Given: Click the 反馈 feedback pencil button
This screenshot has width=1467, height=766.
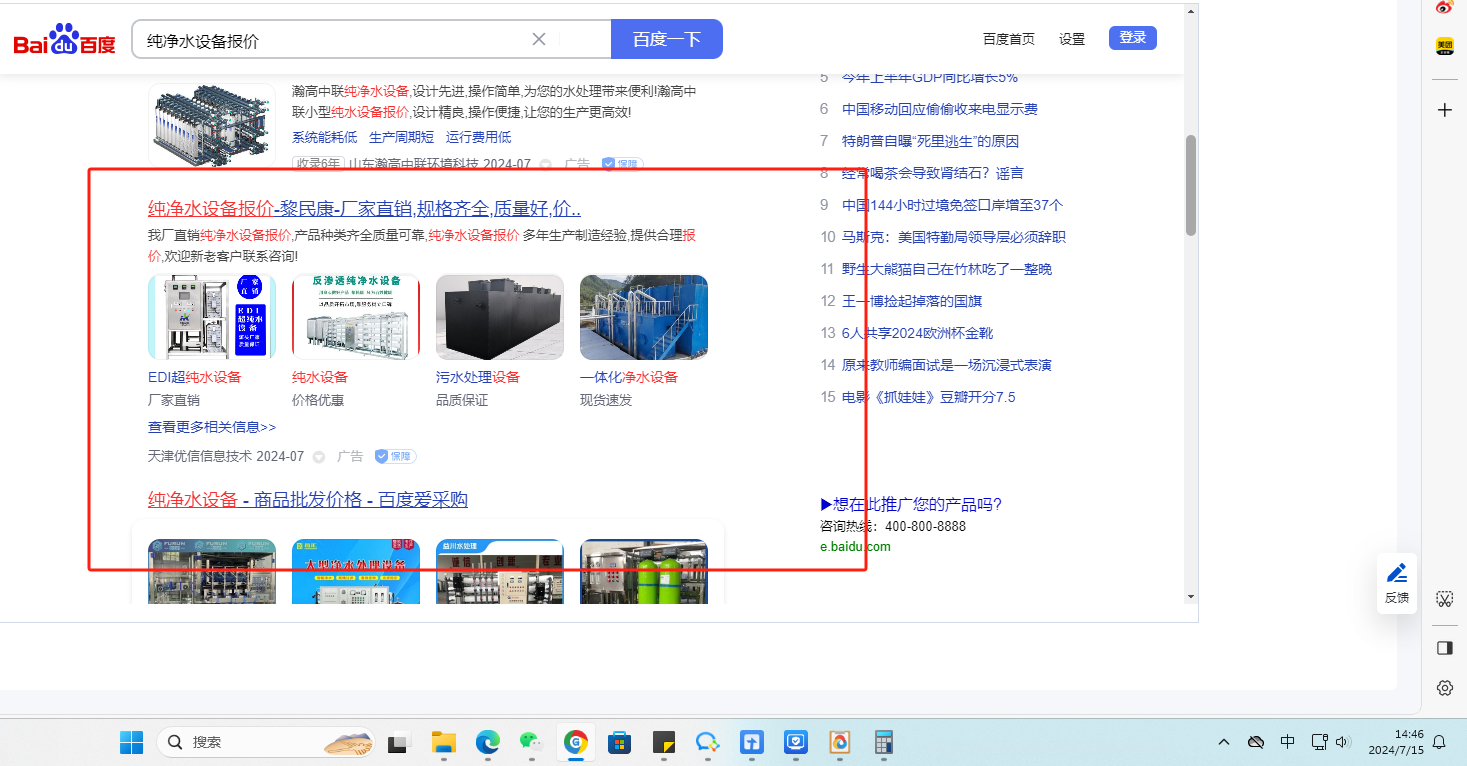Looking at the screenshot, I should point(1397,583).
